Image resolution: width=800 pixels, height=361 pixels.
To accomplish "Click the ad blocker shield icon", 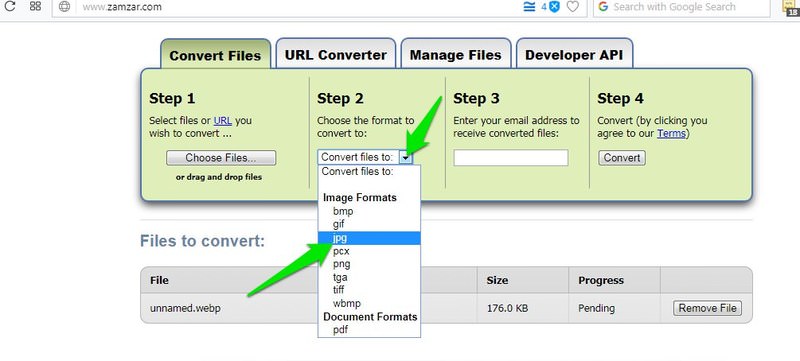I will [554, 7].
